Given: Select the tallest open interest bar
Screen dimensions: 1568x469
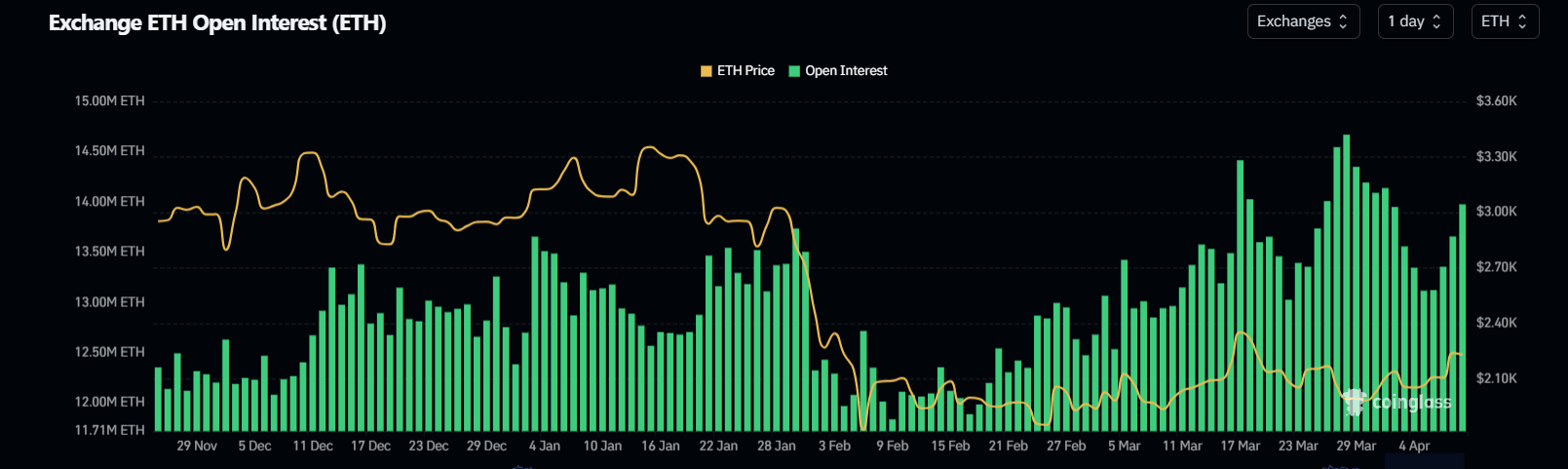Looking at the screenshot, I should point(1346,283).
